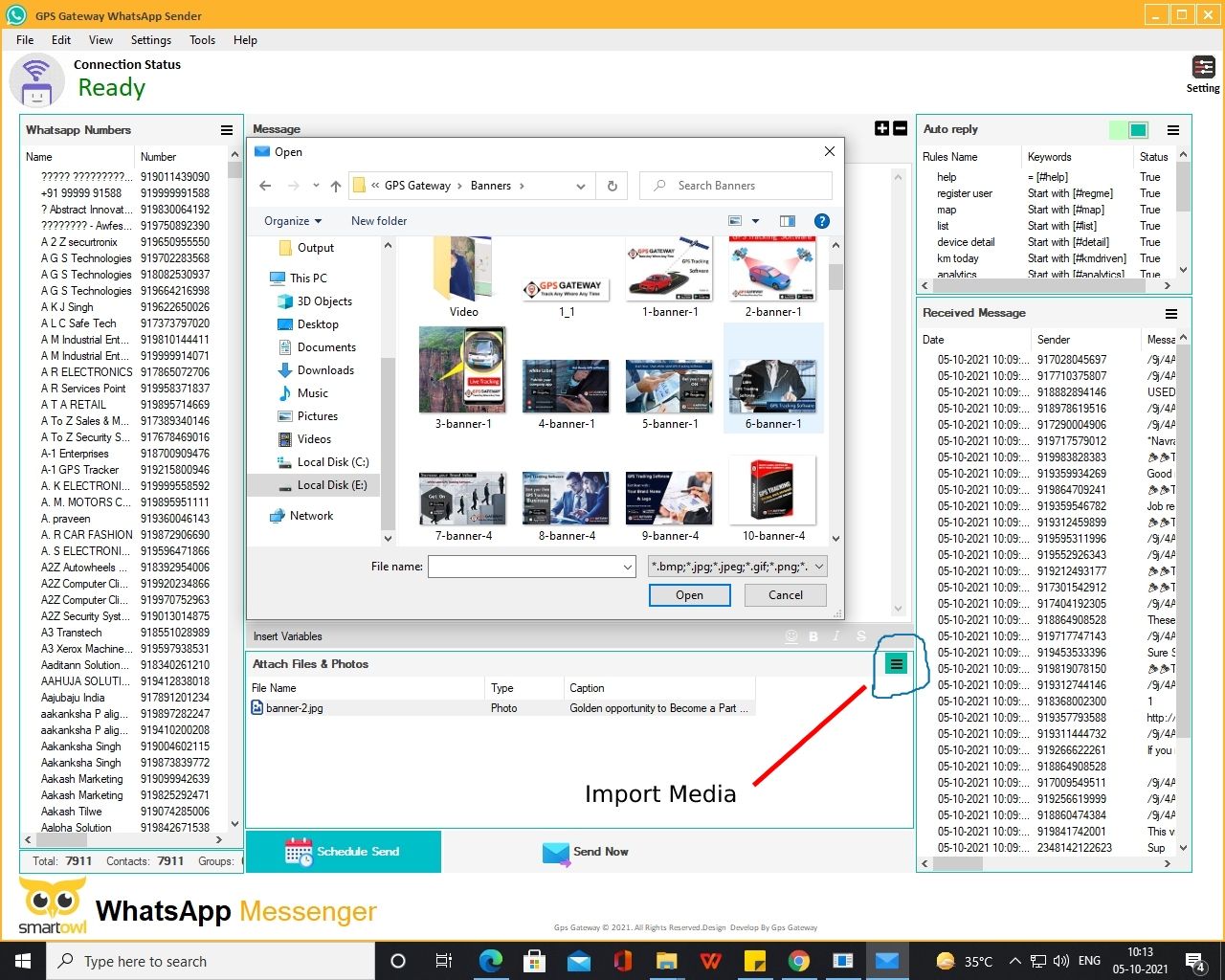Expand the view options dropdown arrow
This screenshot has width=1225, height=980.
click(755, 221)
